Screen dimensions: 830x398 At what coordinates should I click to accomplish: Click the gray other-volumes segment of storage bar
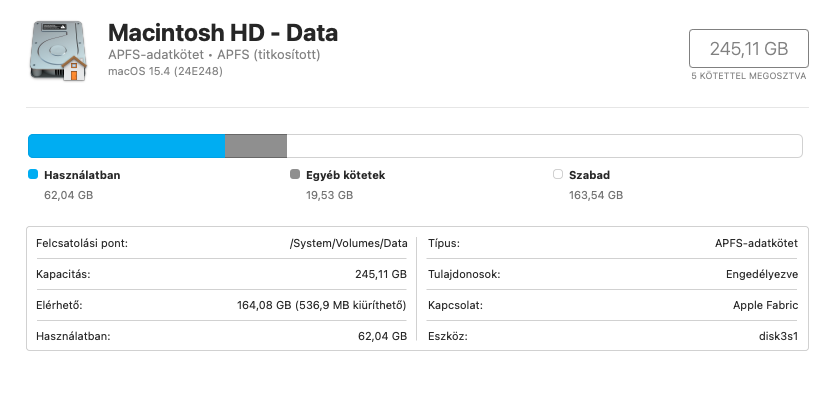click(x=256, y=146)
